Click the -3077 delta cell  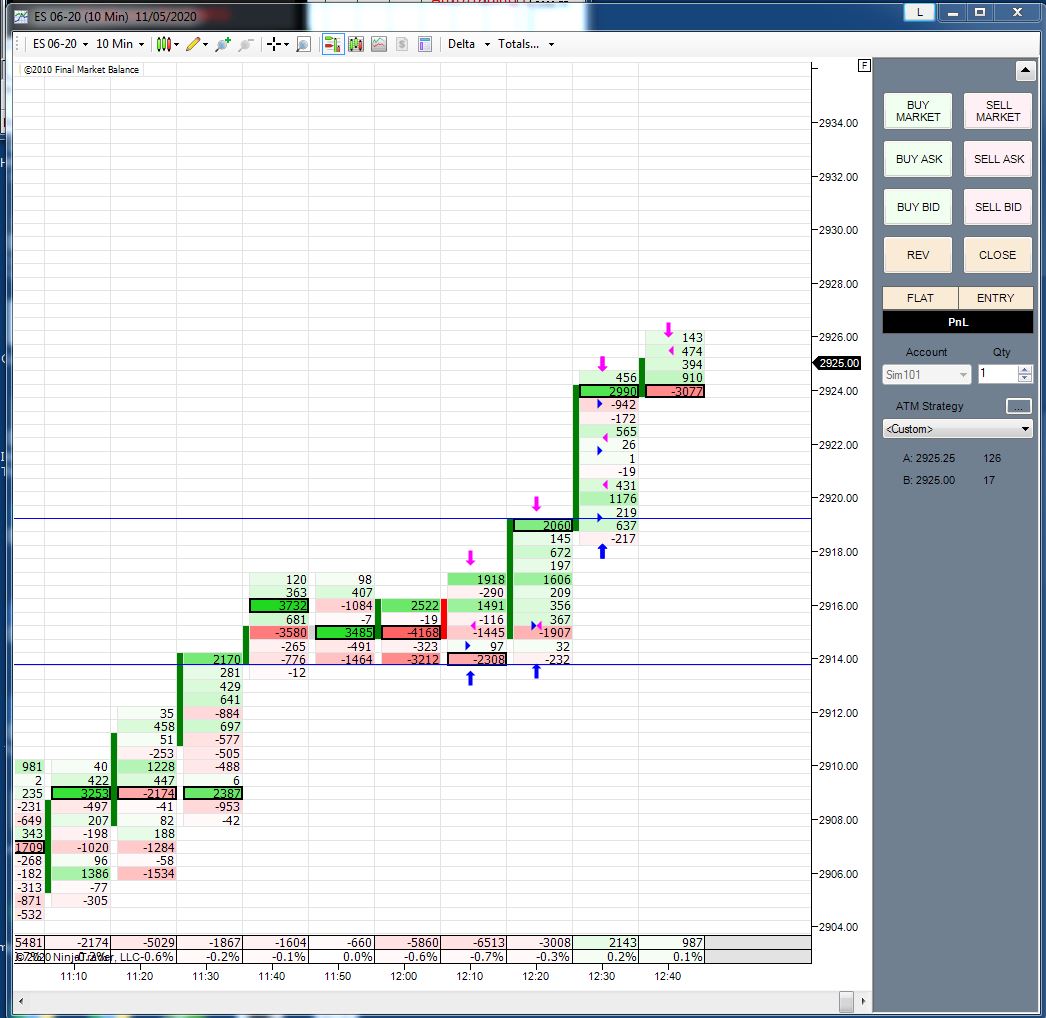[675, 391]
